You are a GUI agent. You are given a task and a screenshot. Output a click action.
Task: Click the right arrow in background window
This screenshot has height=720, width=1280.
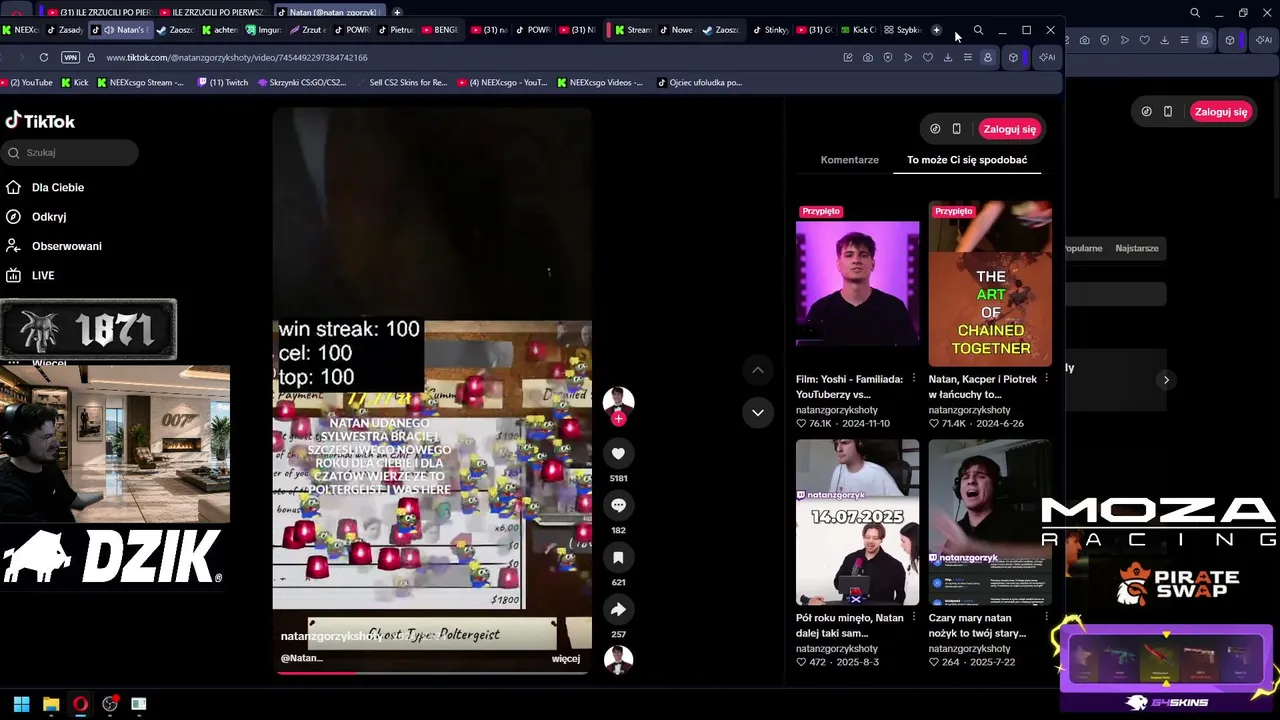[1166, 380]
